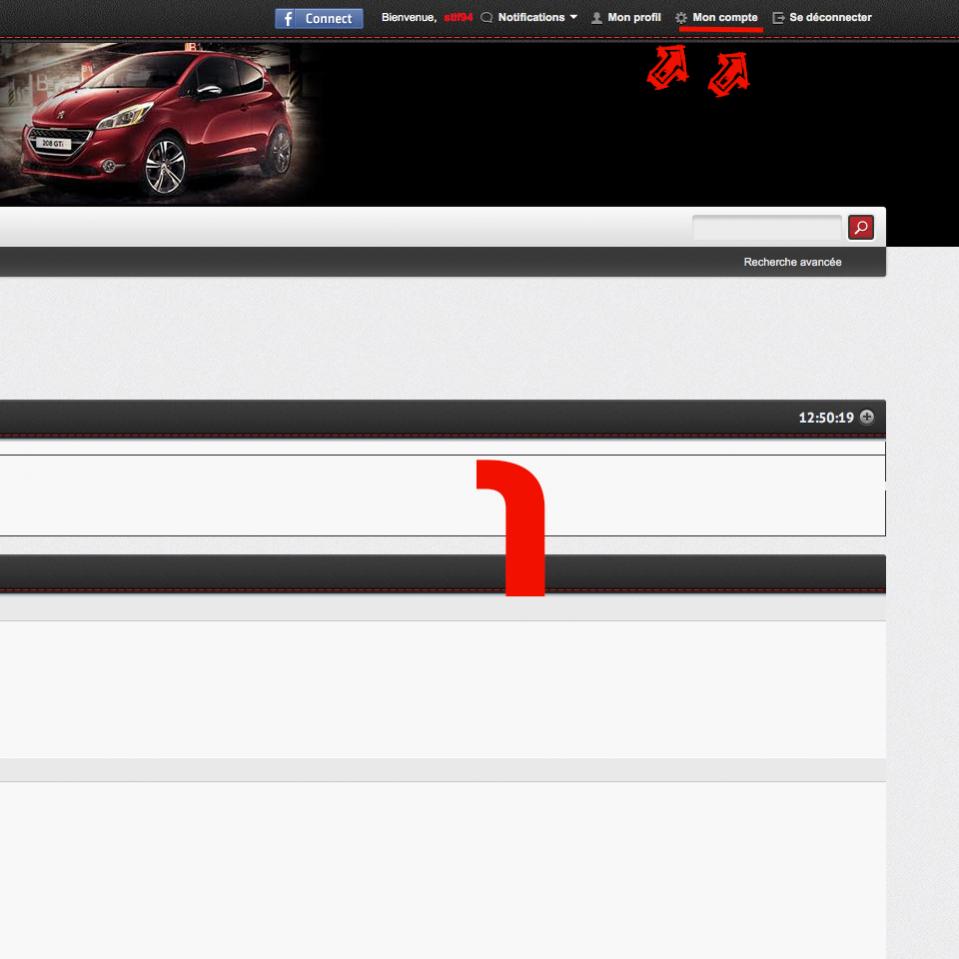The width and height of the screenshot is (959, 959).
Task: Click the red arrow pointing at gear icon
Action: point(668,70)
